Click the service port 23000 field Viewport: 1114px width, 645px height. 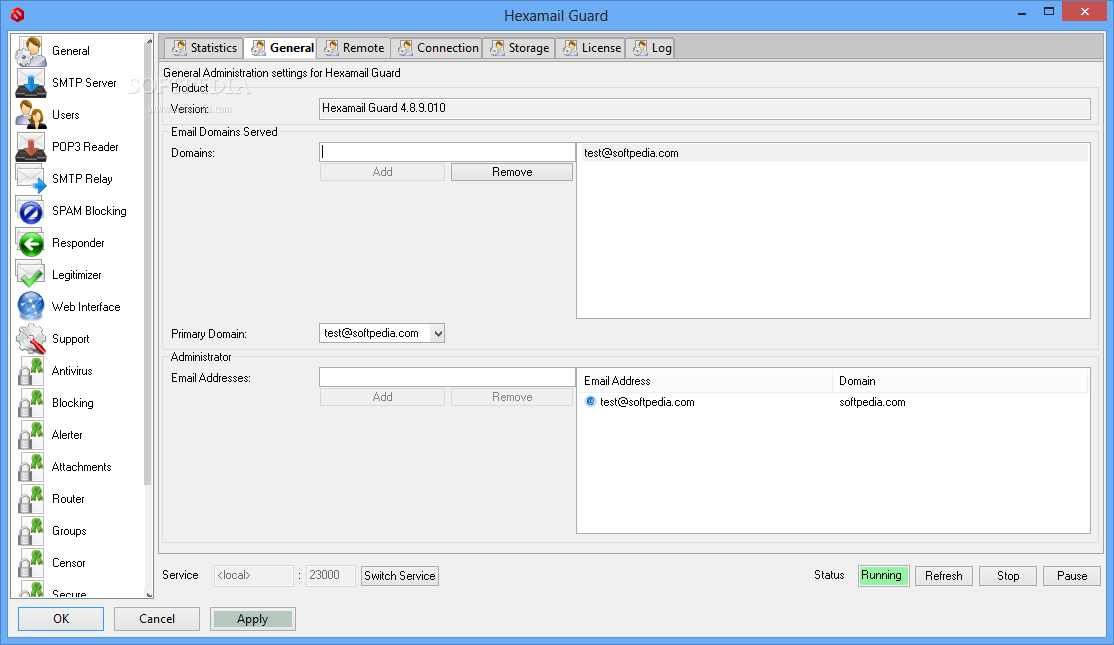click(x=330, y=575)
